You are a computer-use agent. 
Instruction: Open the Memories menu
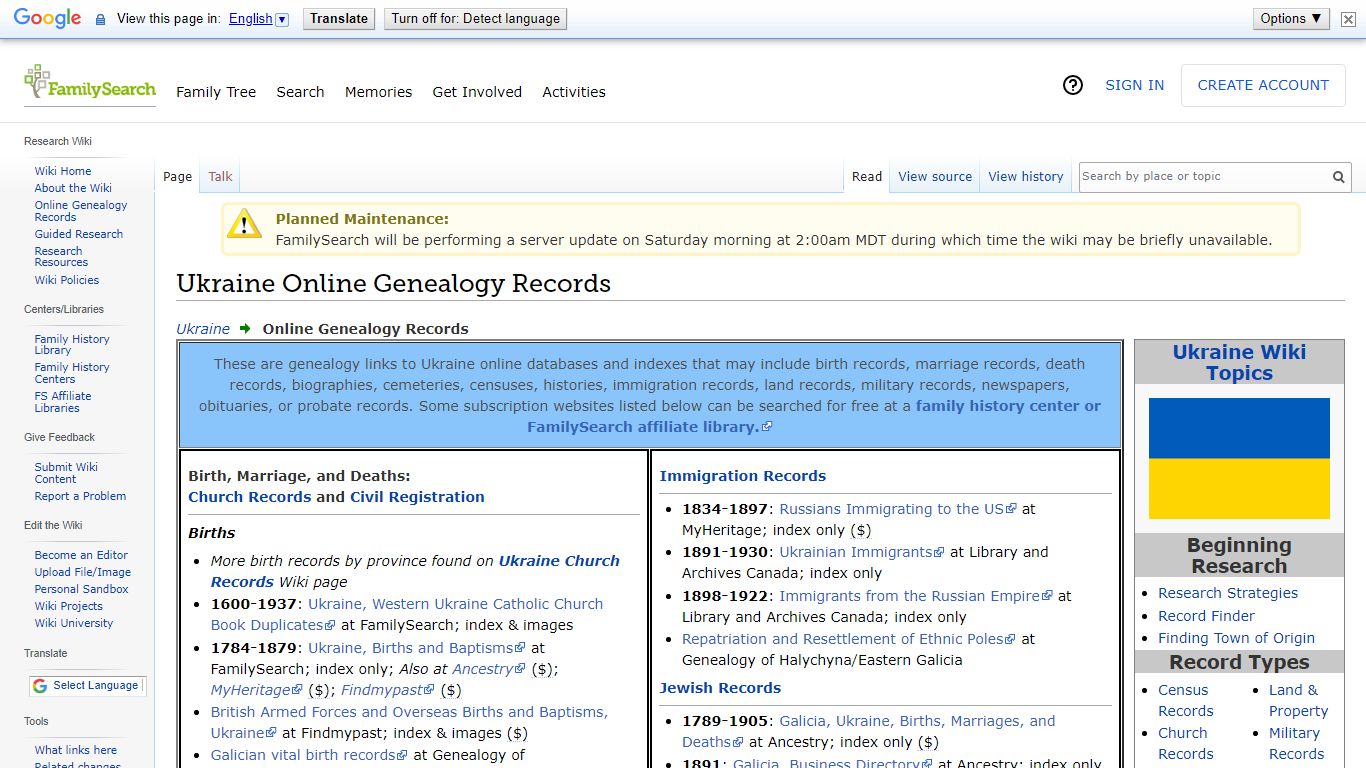click(378, 92)
